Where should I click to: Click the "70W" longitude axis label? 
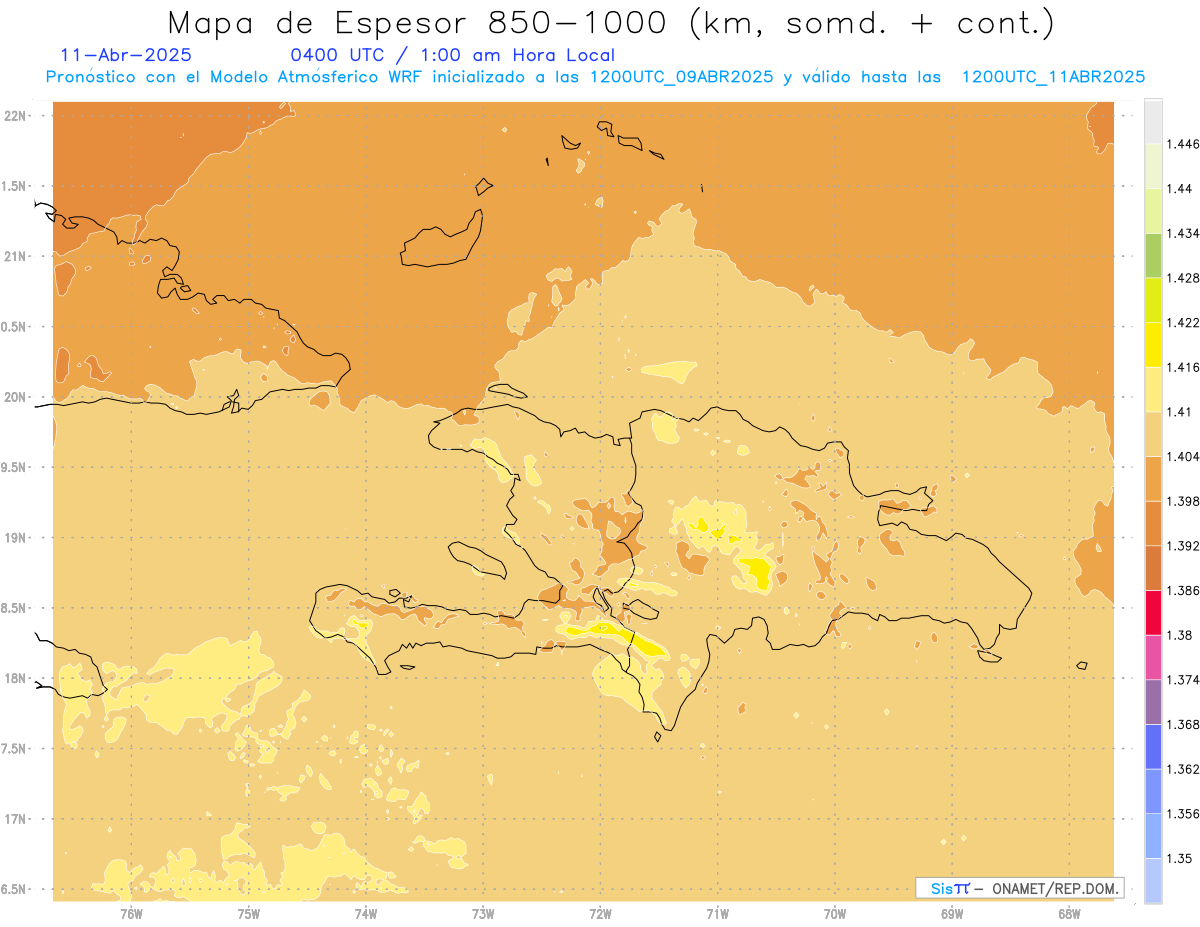coord(835,913)
